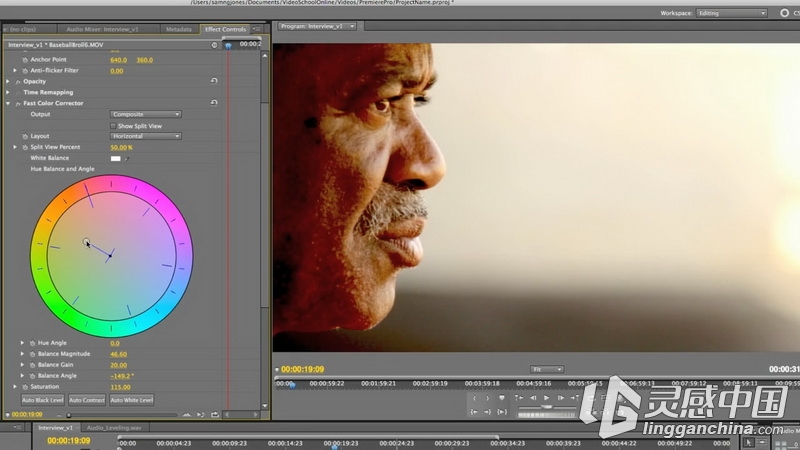Click the Balance Angle value
This screenshot has height=450, width=800.
pos(122,376)
